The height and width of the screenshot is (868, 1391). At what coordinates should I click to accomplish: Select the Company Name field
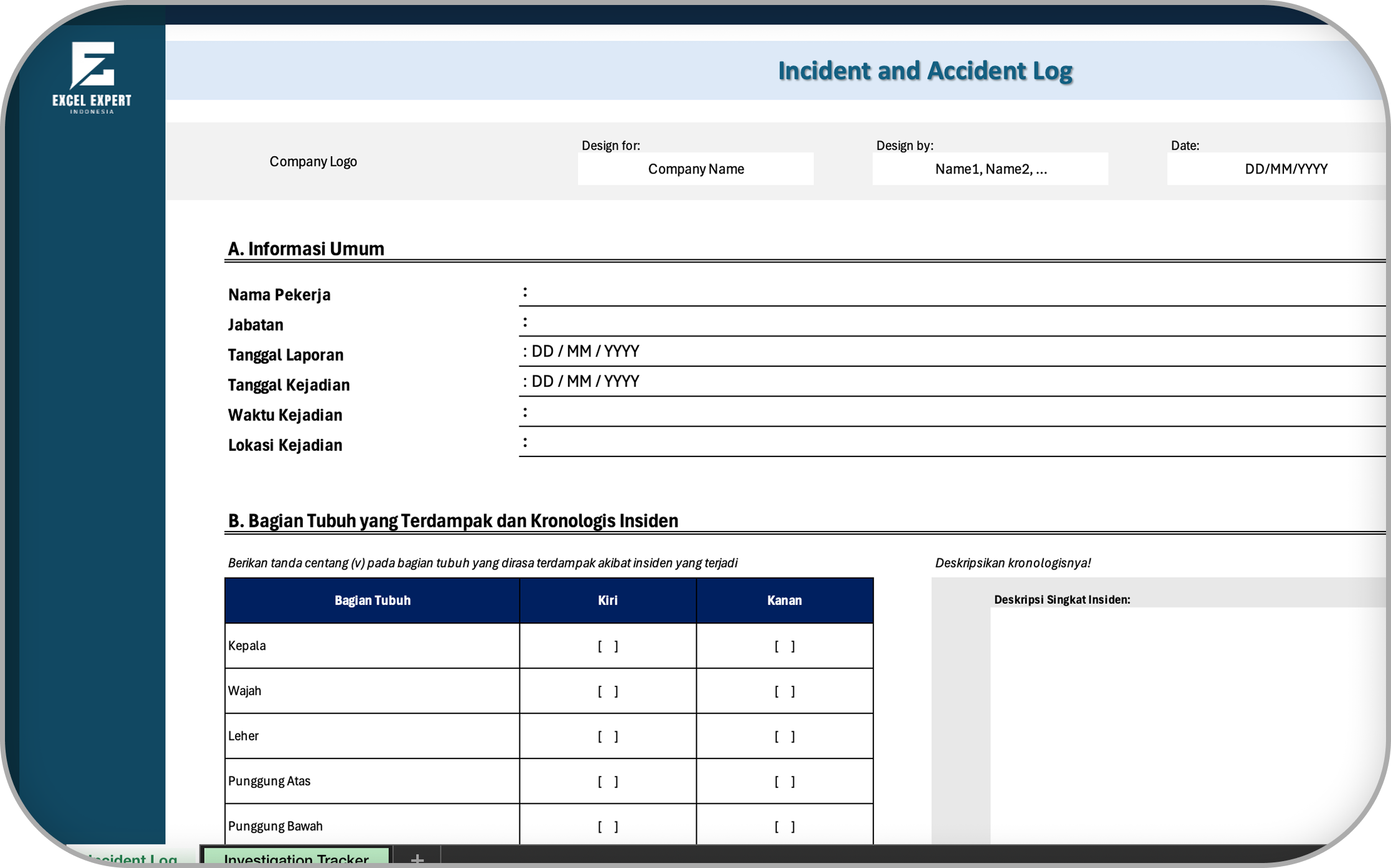tap(695, 169)
